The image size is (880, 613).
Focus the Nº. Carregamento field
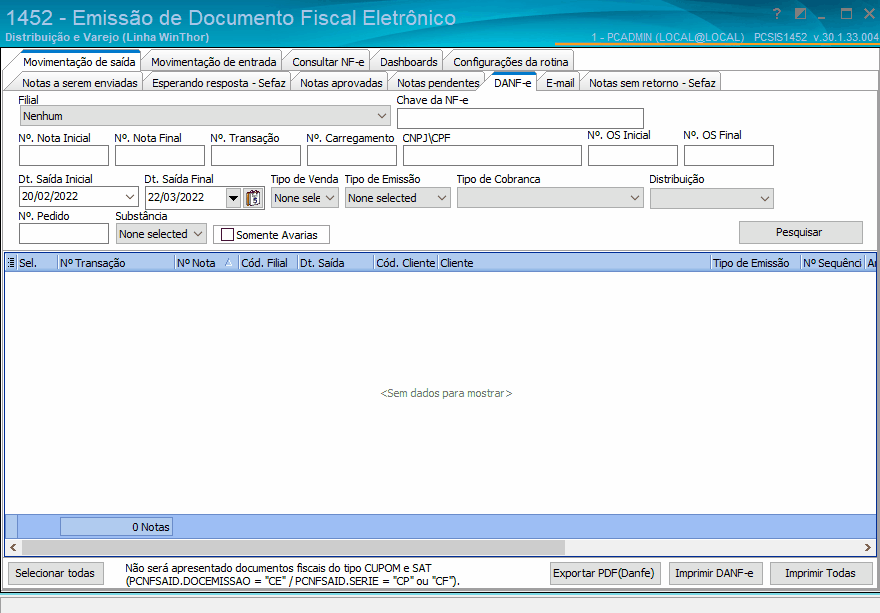click(x=352, y=155)
